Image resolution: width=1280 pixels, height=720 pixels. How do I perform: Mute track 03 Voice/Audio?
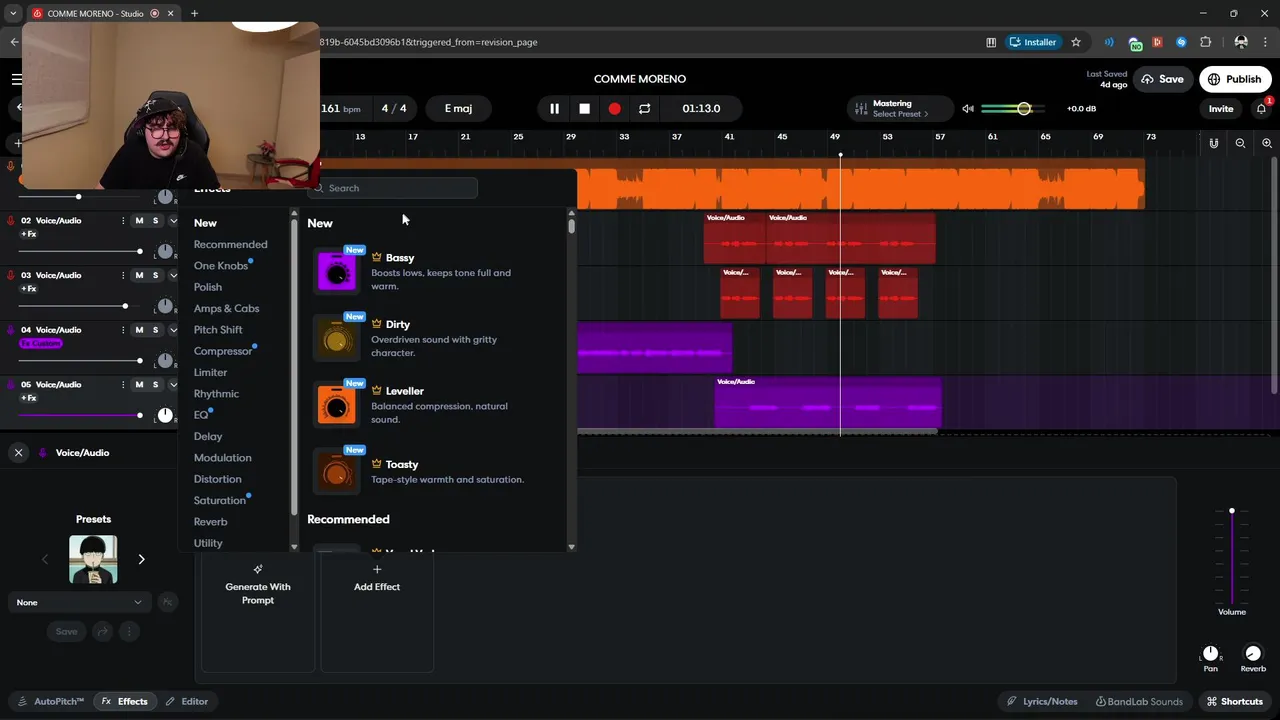[x=139, y=275]
